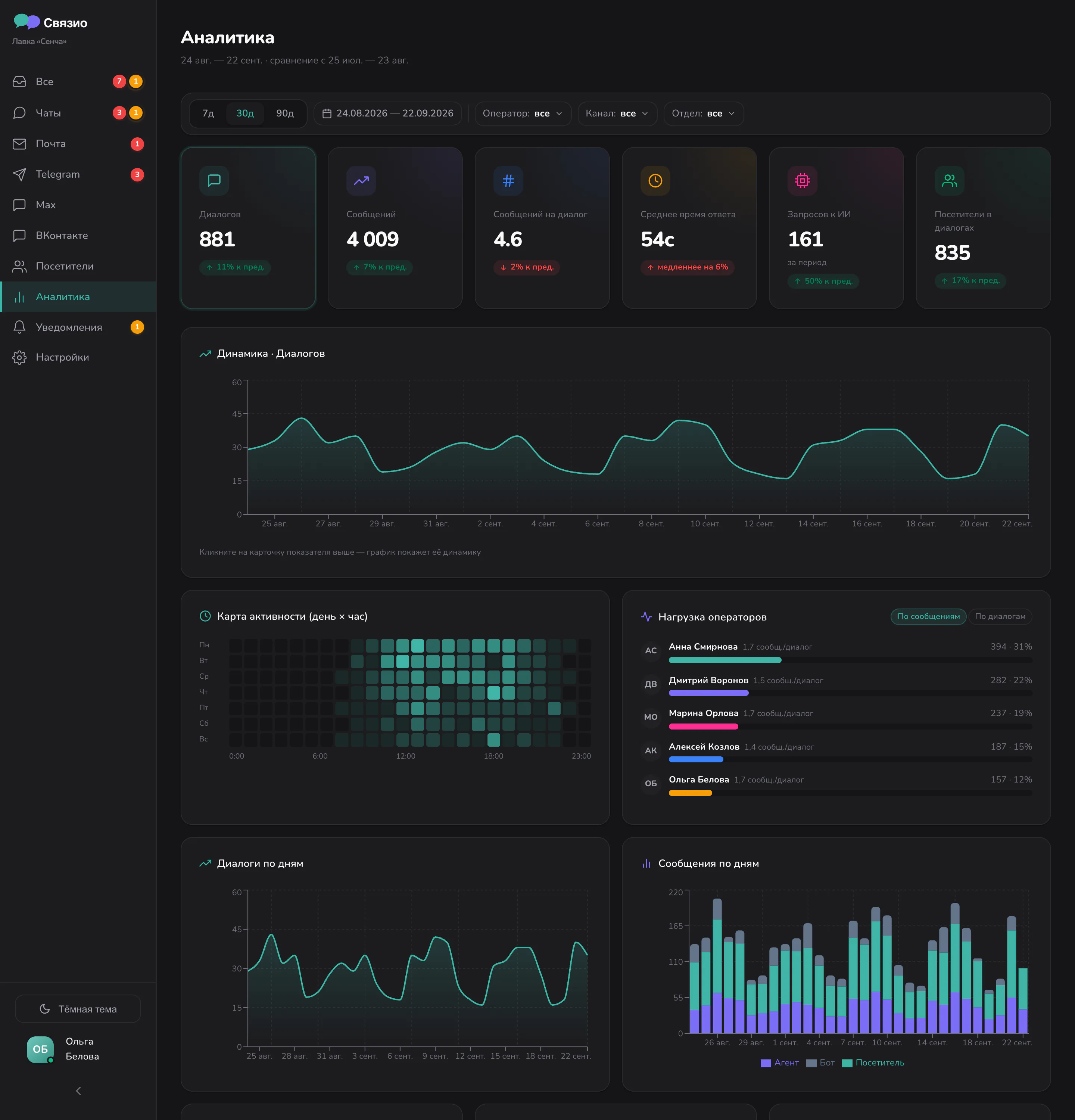The width and height of the screenshot is (1075, 1120).
Task: Expand the Отдел filter dropdown
Action: [703, 114]
